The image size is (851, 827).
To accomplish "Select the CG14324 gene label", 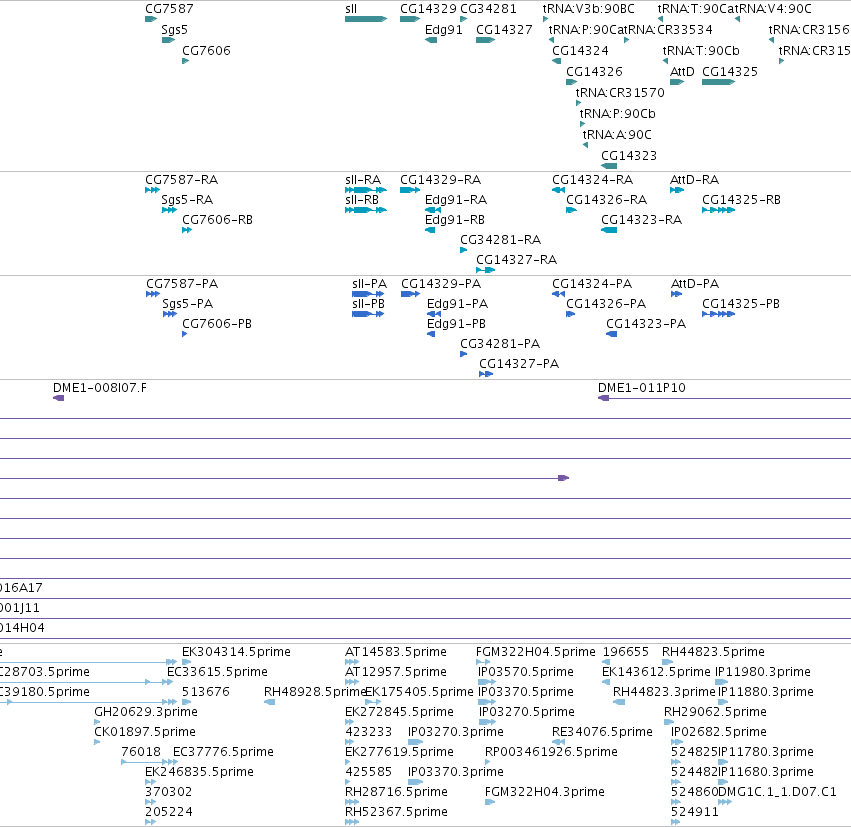I will [x=580, y=51].
